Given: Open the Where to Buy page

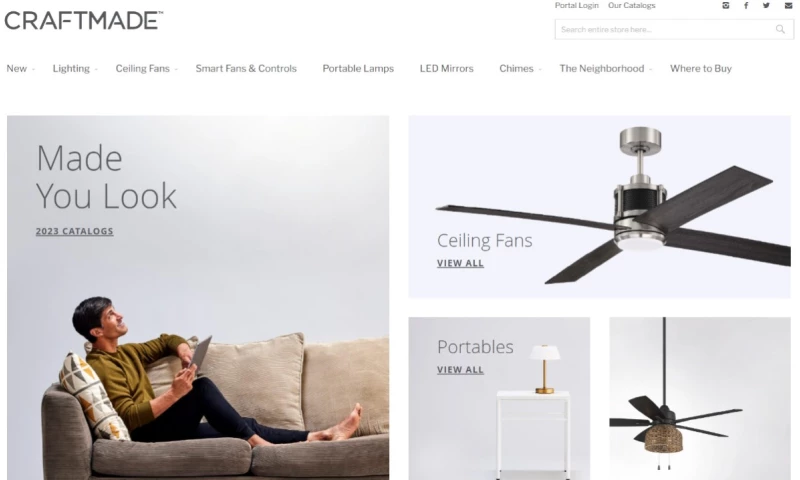Looking at the screenshot, I should [x=701, y=68].
